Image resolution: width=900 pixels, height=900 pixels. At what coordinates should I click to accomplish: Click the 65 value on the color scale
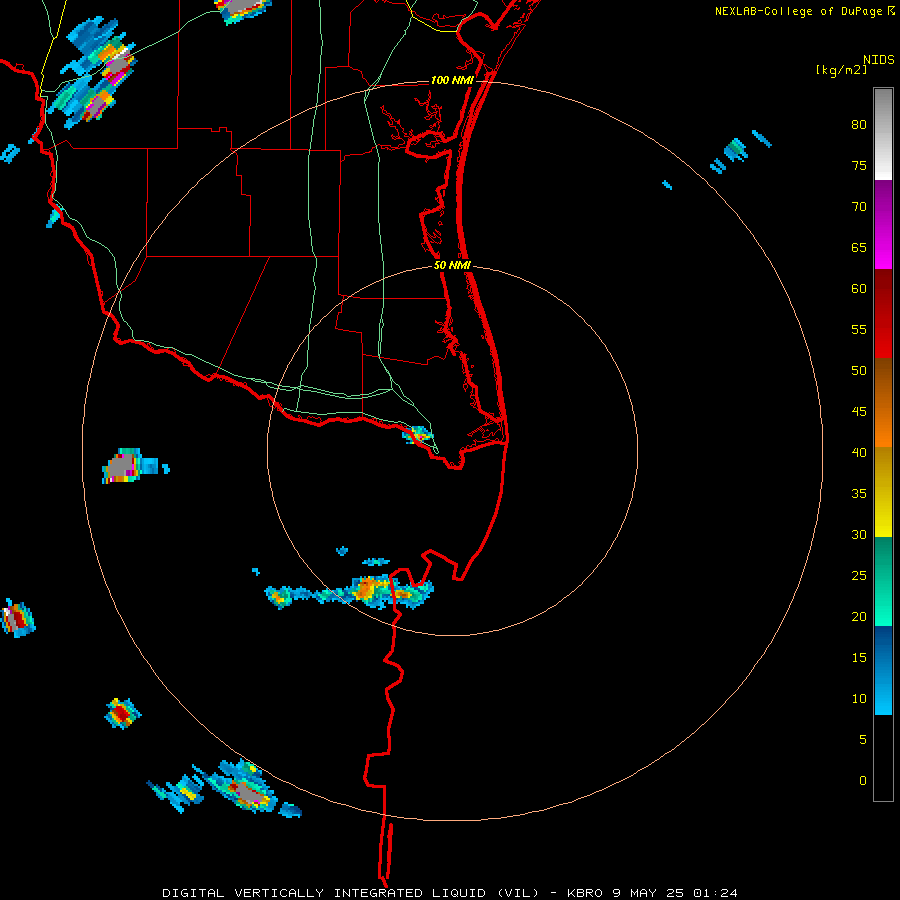point(859,248)
